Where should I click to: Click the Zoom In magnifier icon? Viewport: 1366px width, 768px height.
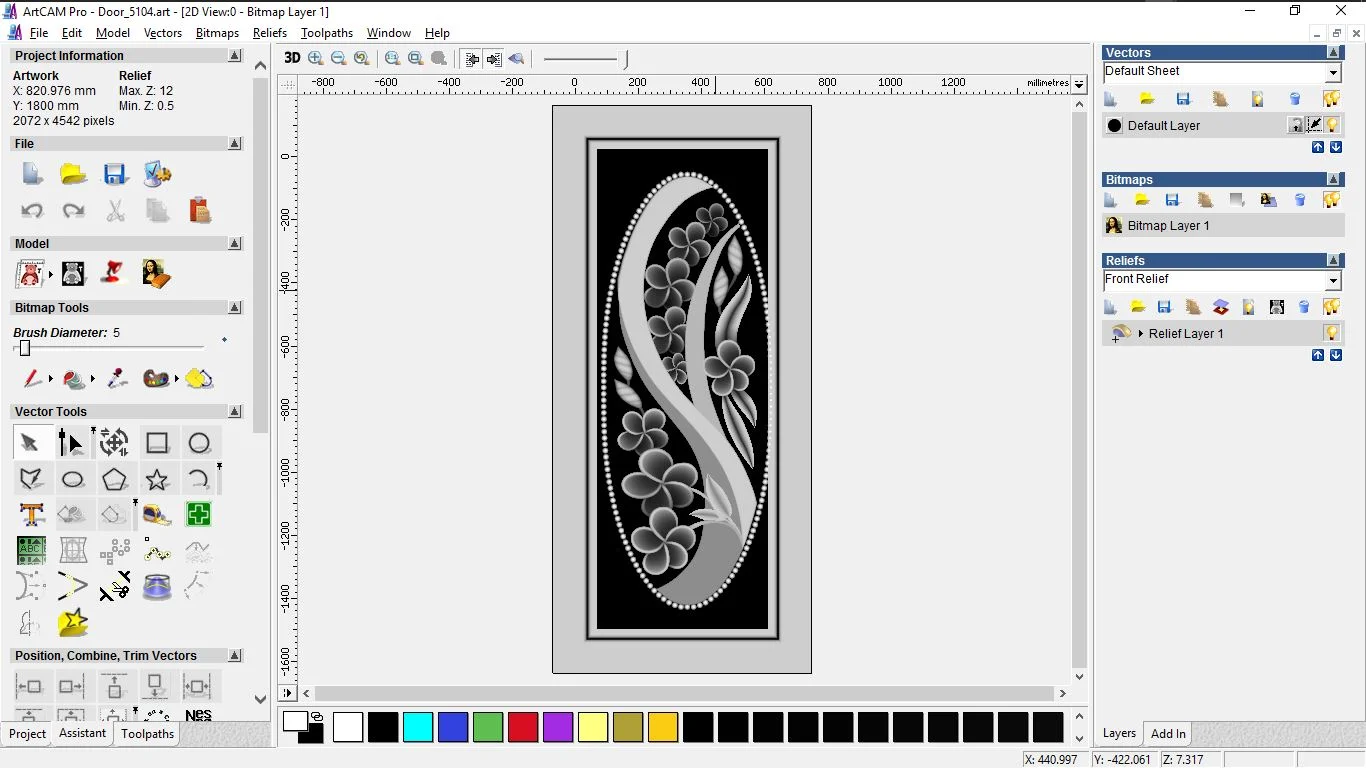[316, 59]
